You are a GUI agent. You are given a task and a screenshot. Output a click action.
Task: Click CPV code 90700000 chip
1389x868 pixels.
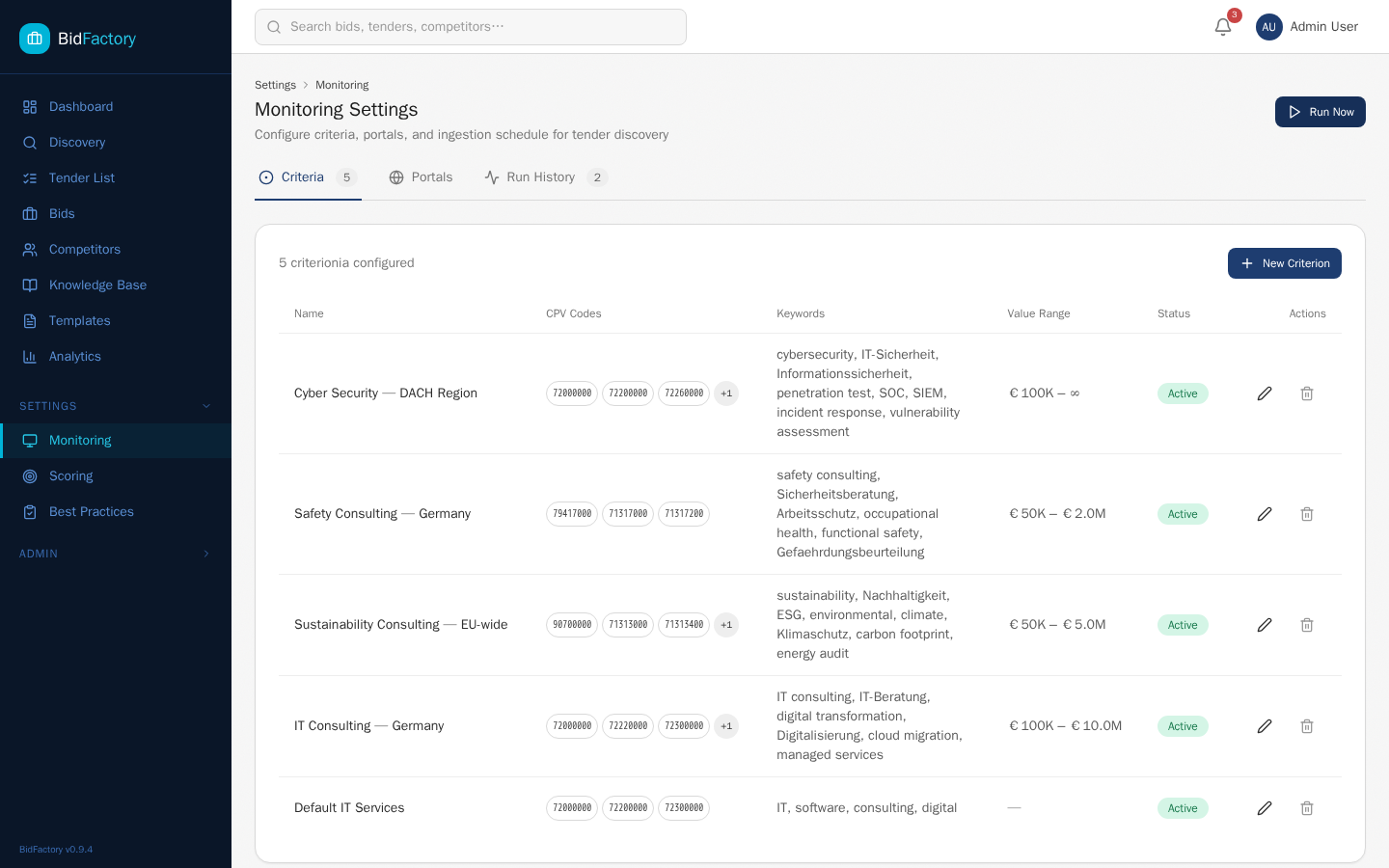572,625
